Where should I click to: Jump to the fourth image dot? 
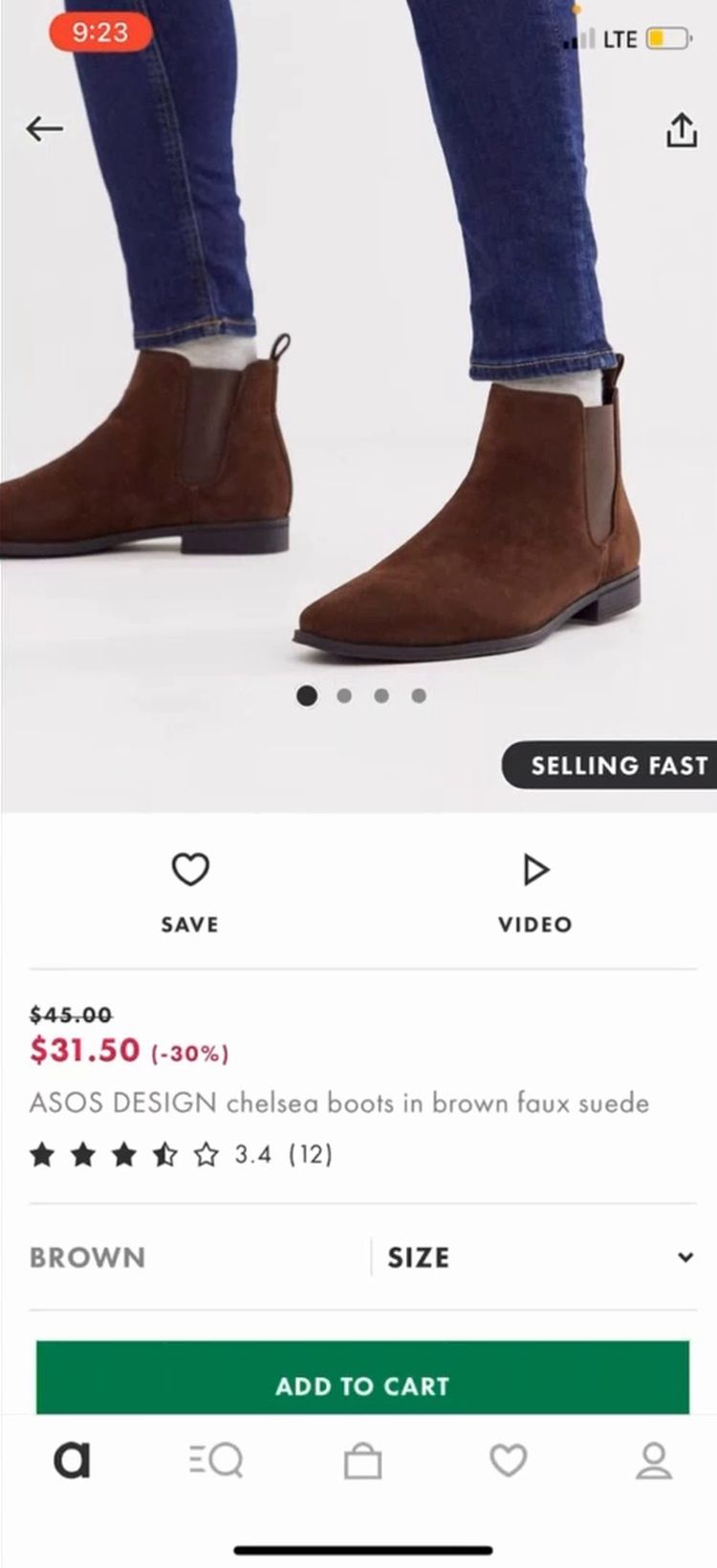pyautogui.click(x=419, y=696)
